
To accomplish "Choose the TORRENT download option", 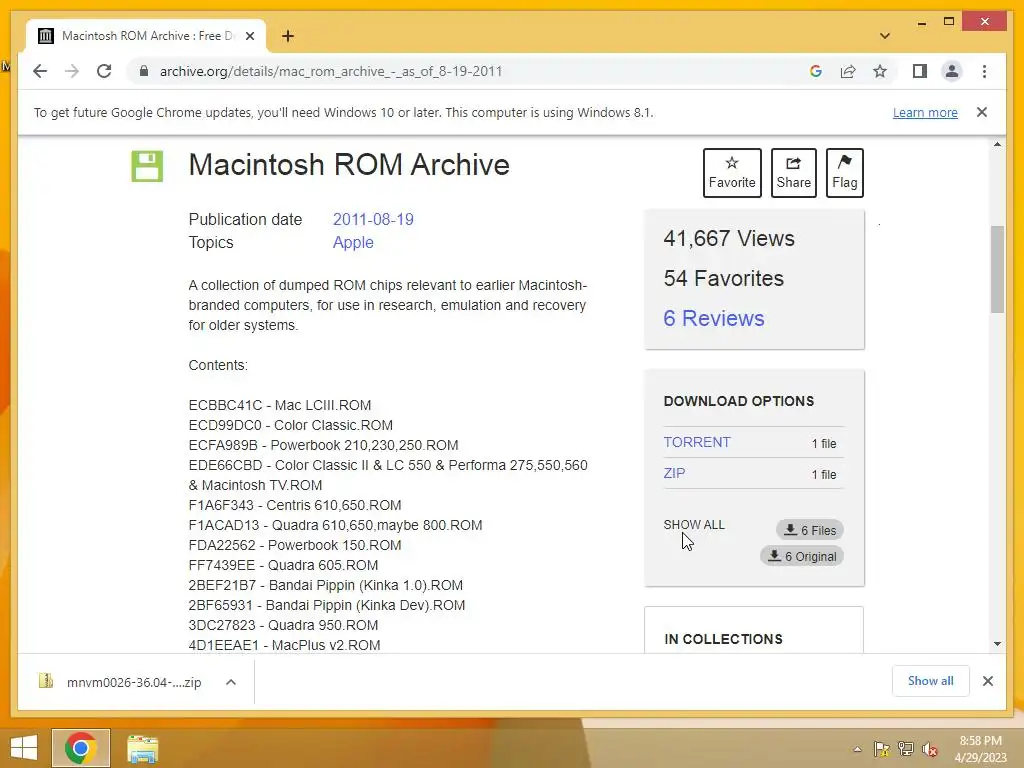I will [x=697, y=442].
